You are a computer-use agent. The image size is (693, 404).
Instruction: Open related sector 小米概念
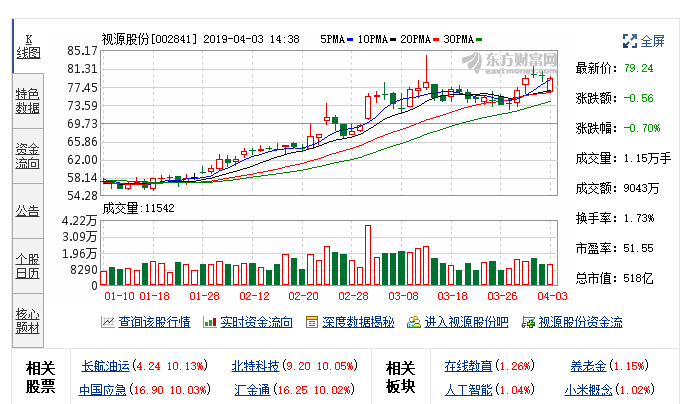pyautogui.click(x=588, y=390)
